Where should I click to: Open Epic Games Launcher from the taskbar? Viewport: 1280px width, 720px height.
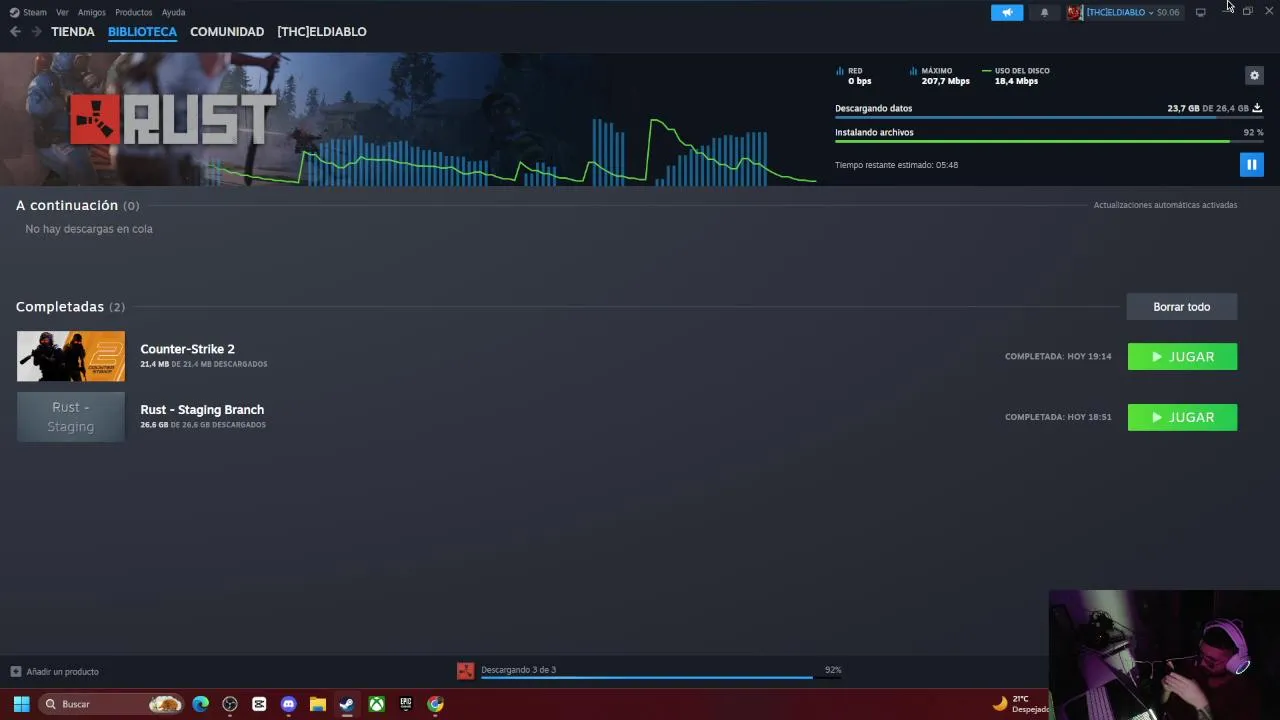point(406,704)
